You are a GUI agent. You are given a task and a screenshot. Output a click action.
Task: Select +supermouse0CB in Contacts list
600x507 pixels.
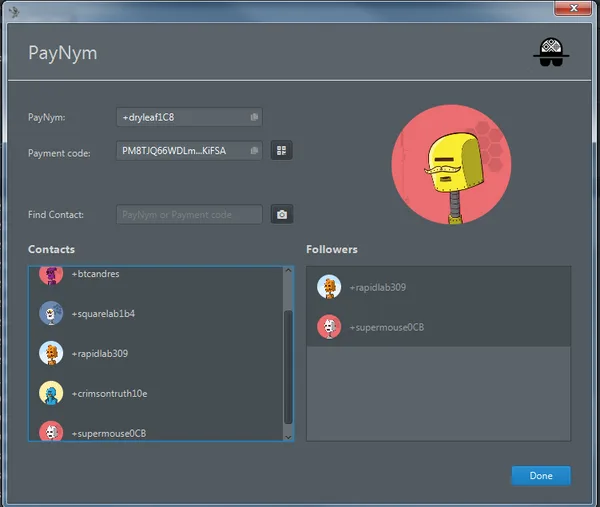click(156, 431)
